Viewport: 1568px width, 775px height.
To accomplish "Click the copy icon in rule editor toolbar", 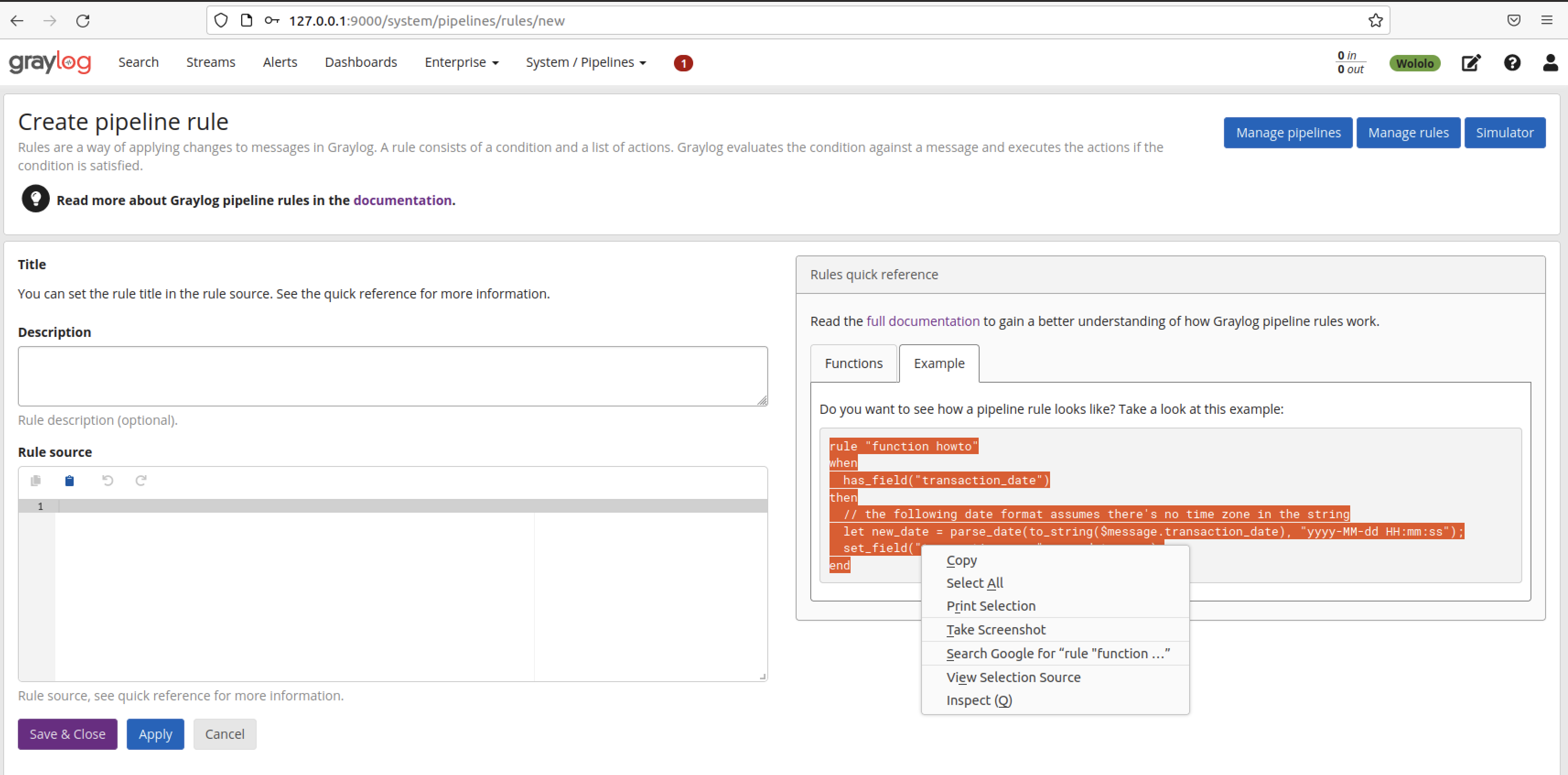I will (35, 481).
